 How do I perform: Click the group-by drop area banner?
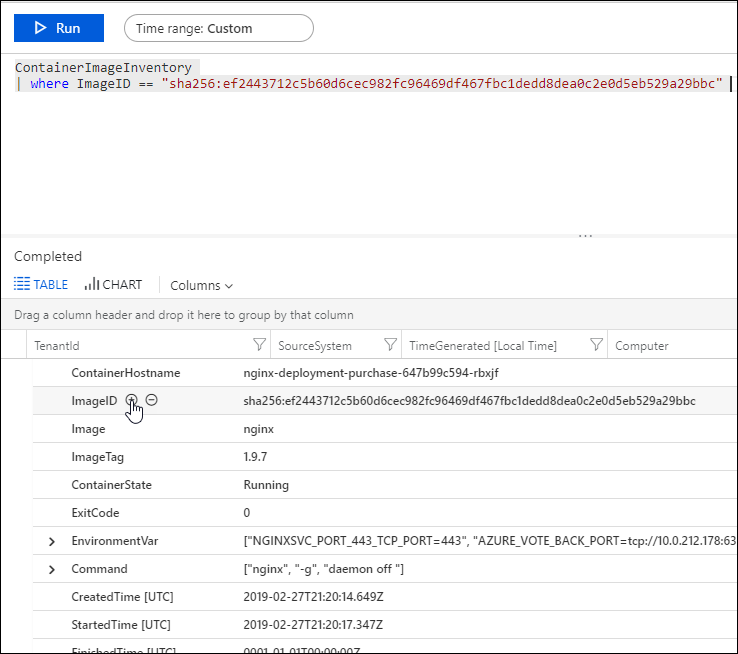(x=369, y=315)
